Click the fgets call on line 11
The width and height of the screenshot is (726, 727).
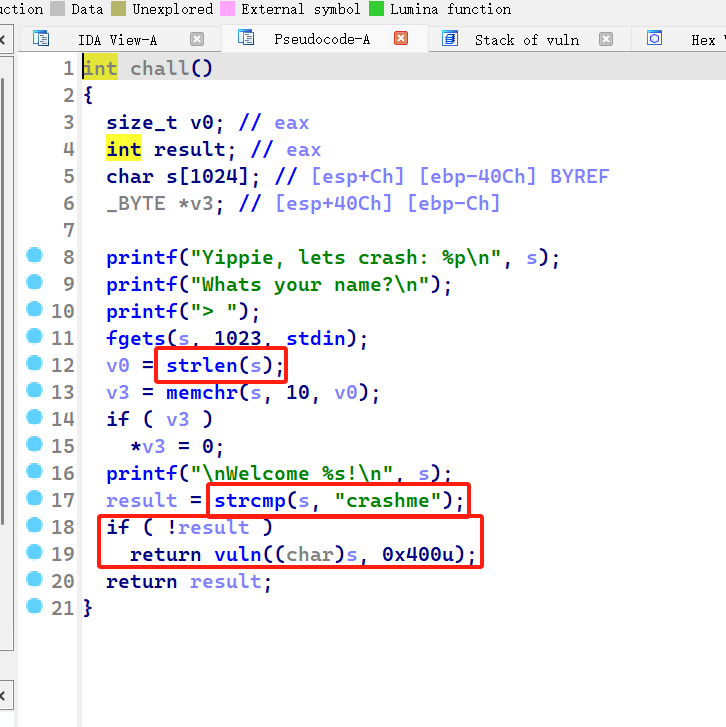tap(135, 338)
